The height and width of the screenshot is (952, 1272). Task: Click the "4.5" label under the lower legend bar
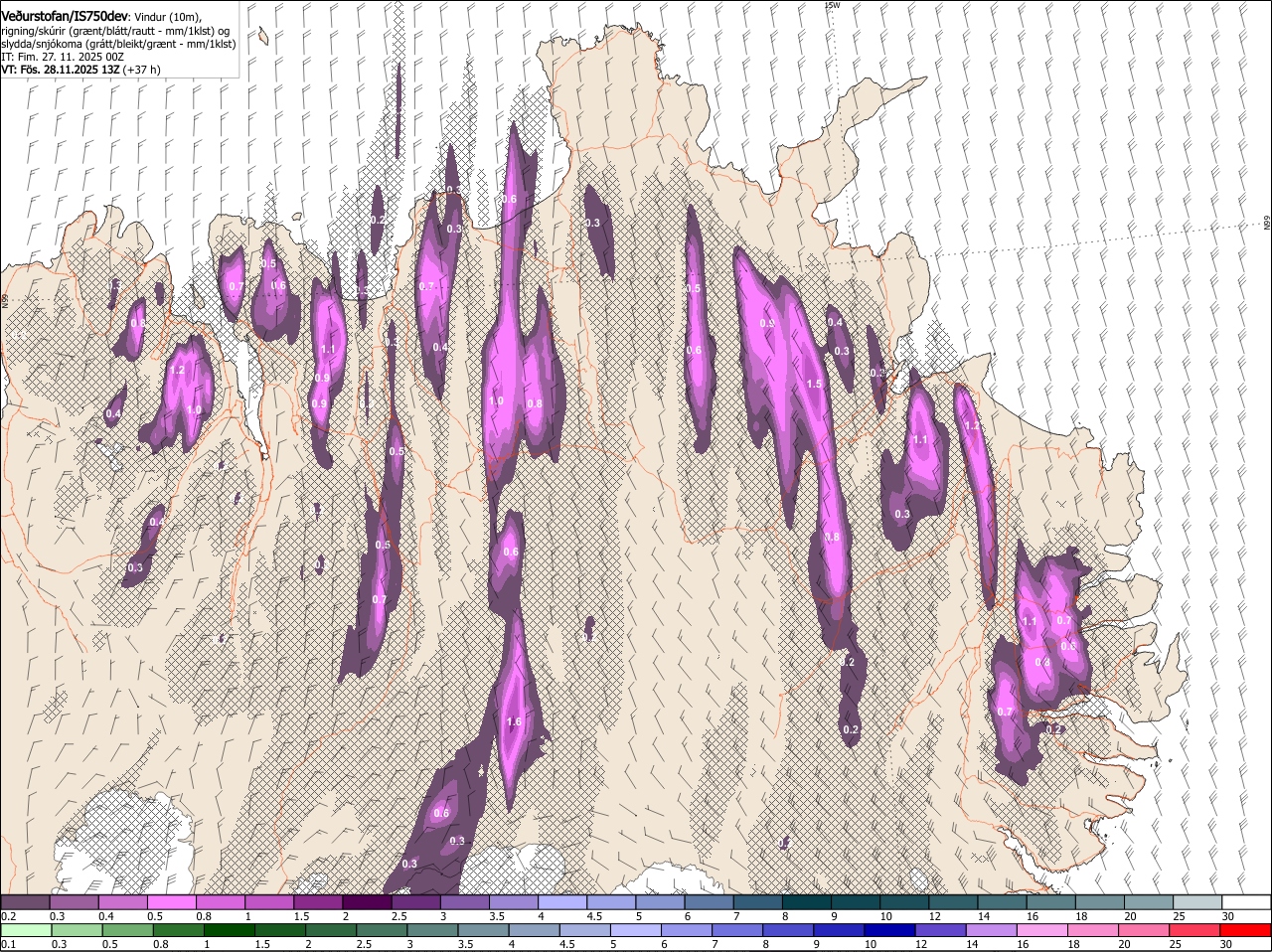point(566,944)
